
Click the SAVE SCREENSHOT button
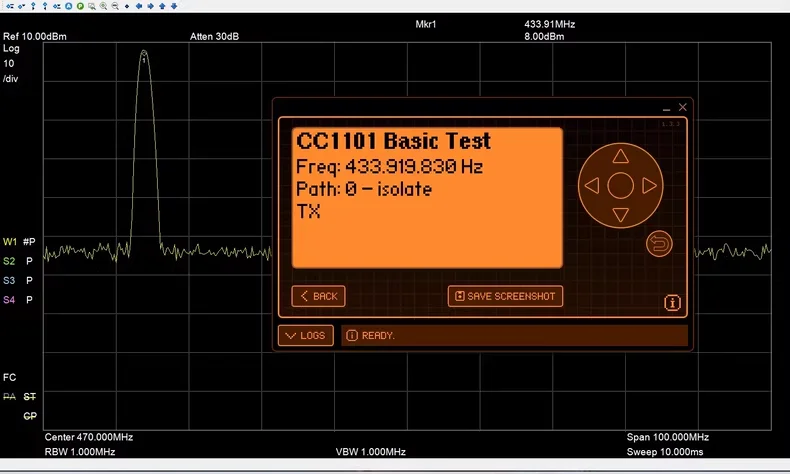coord(505,296)
